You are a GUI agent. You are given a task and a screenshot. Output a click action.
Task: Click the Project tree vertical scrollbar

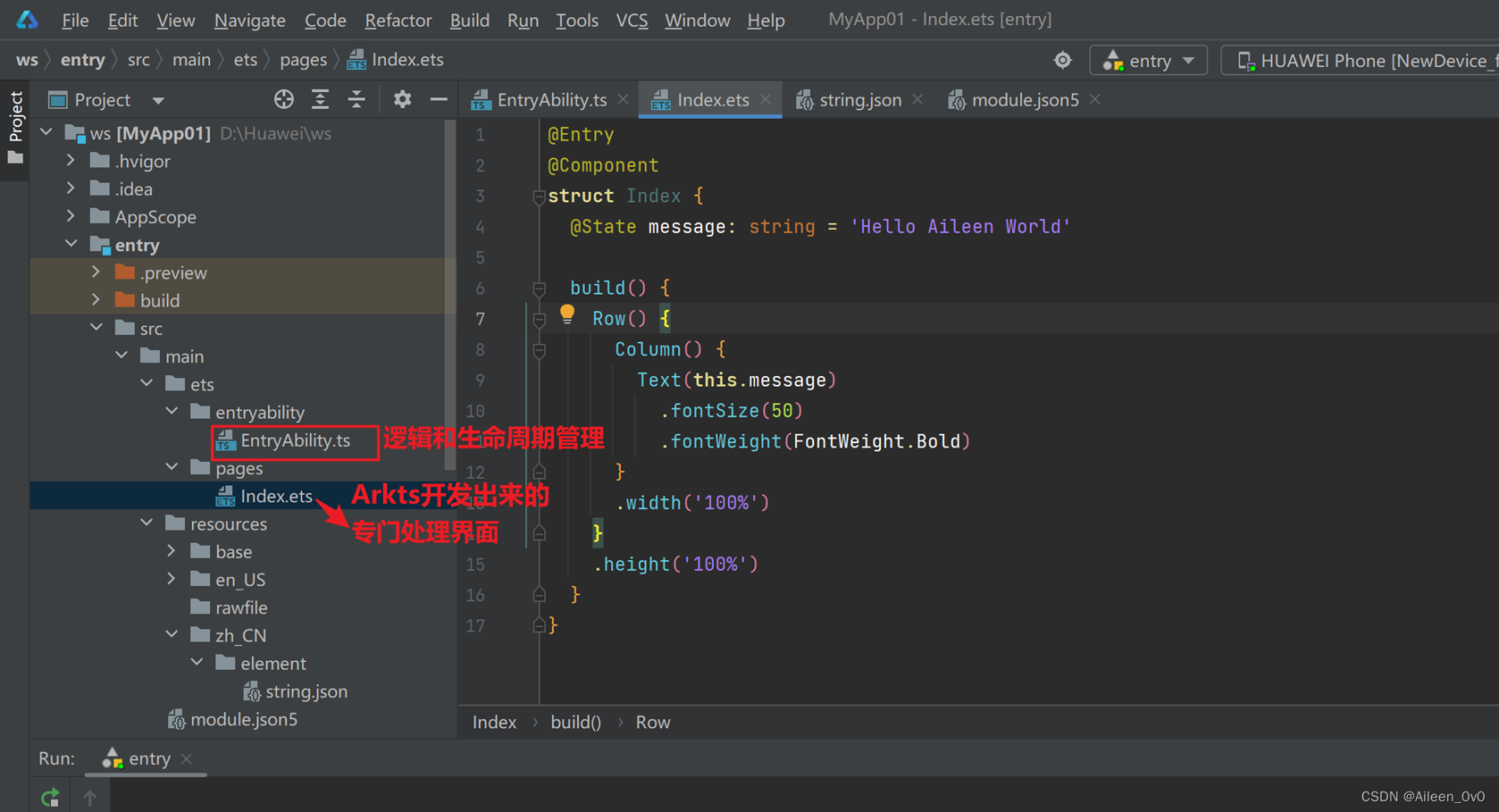(x=449, y=295)
